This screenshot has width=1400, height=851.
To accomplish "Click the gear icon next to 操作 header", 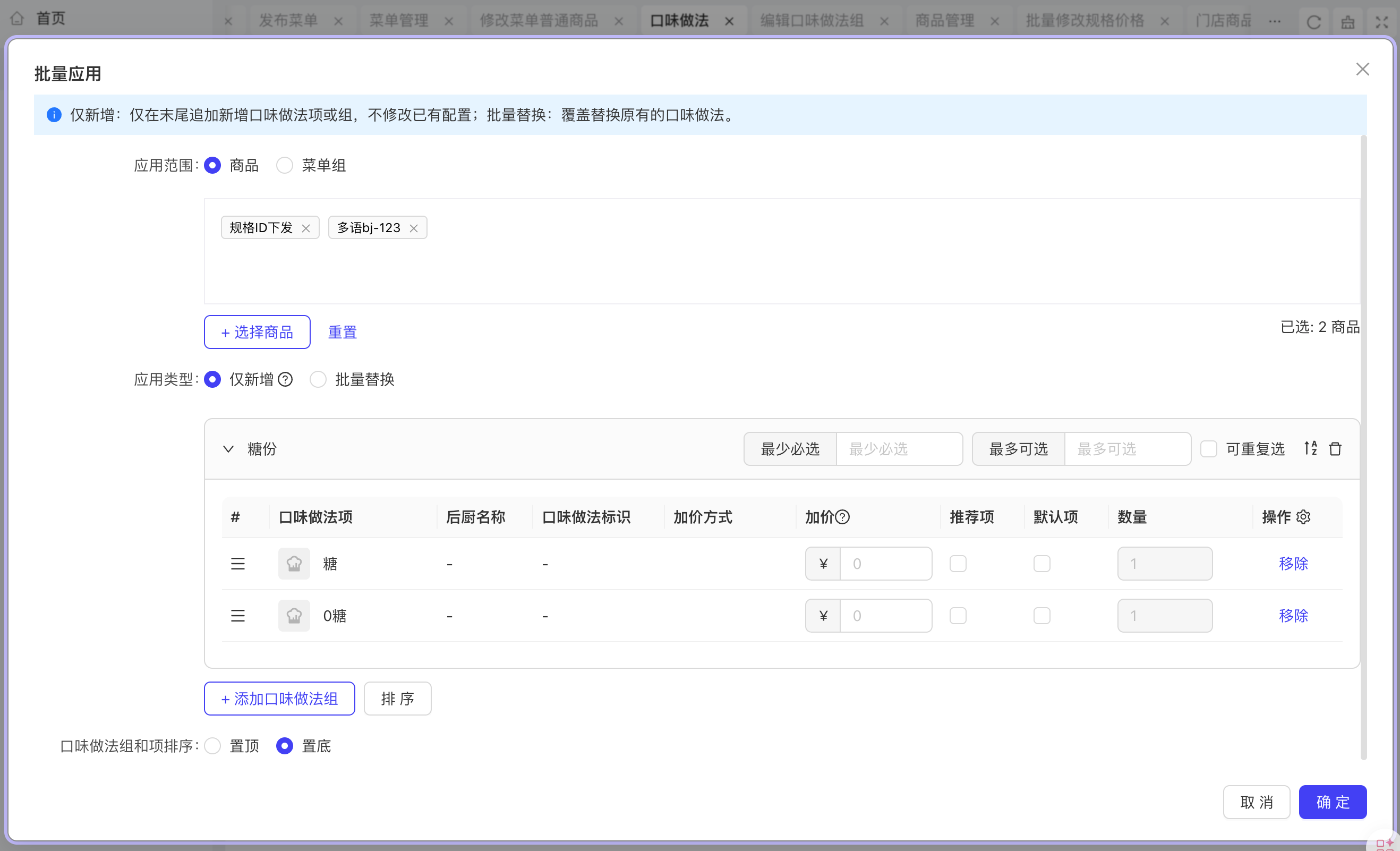I will (1304, 517).
